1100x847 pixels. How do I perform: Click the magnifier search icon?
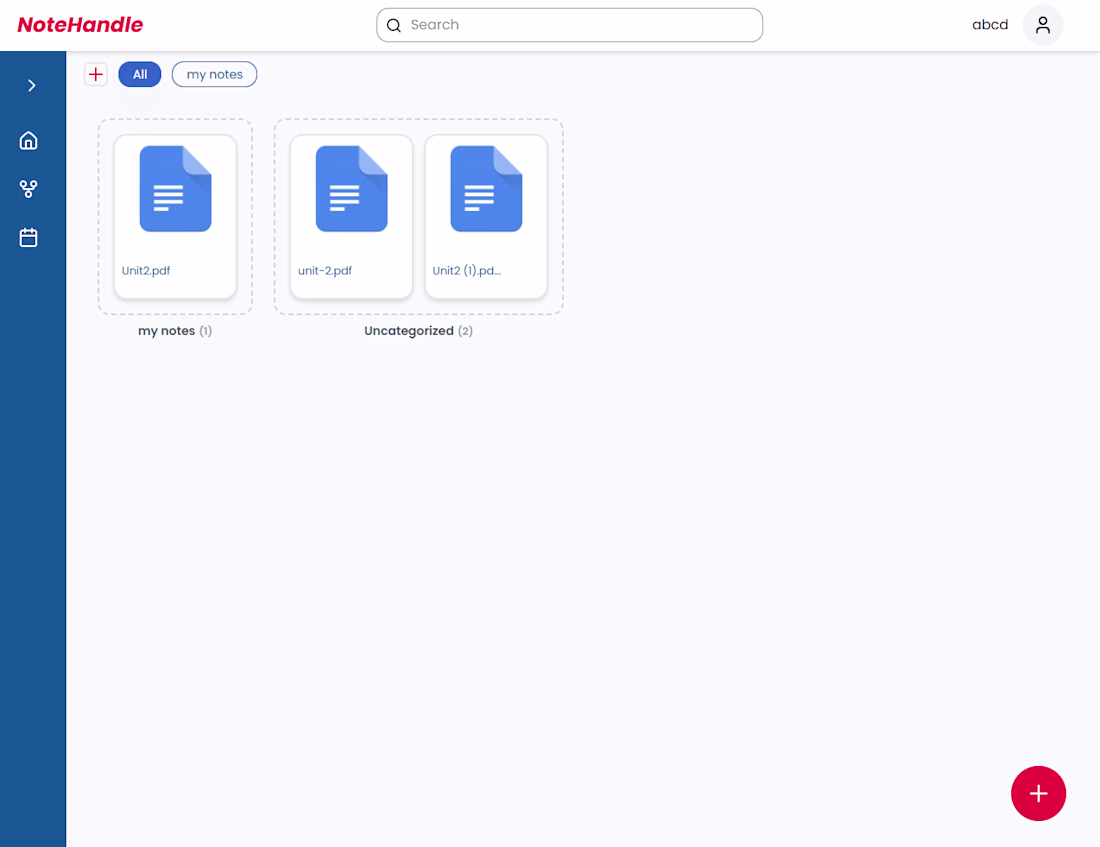point(394,25)
